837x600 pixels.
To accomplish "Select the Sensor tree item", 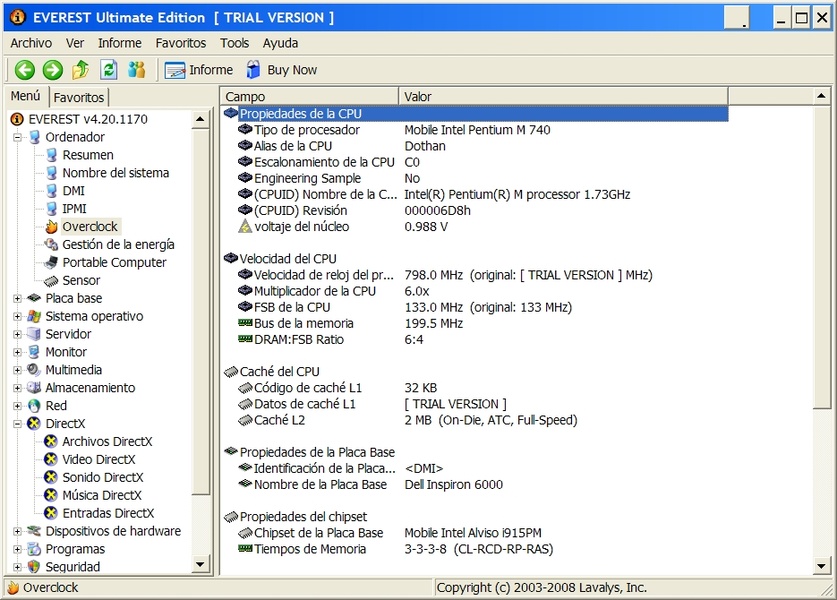I will point(81,281).
